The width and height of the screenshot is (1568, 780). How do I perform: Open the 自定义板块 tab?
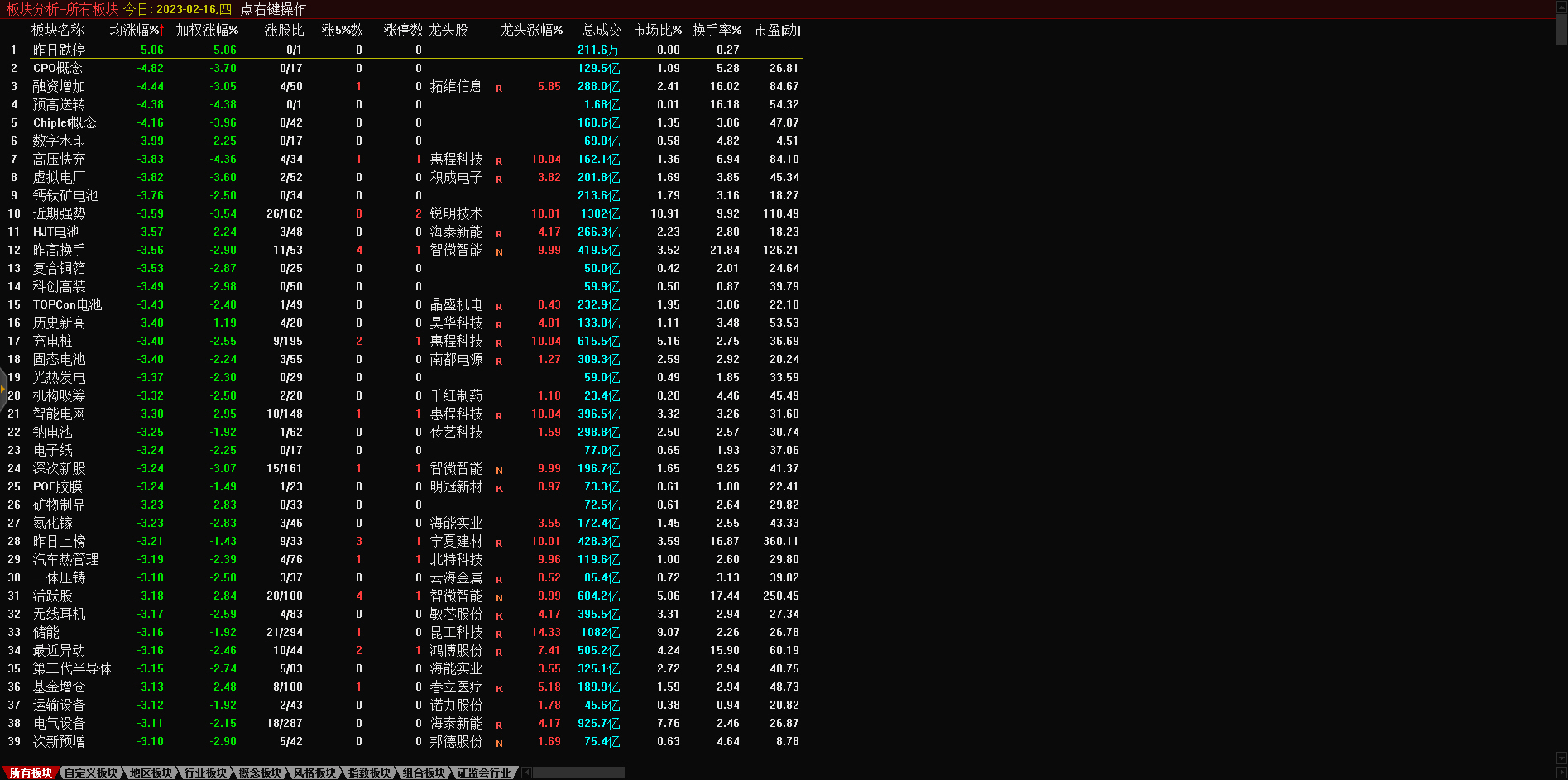[91, 773]
